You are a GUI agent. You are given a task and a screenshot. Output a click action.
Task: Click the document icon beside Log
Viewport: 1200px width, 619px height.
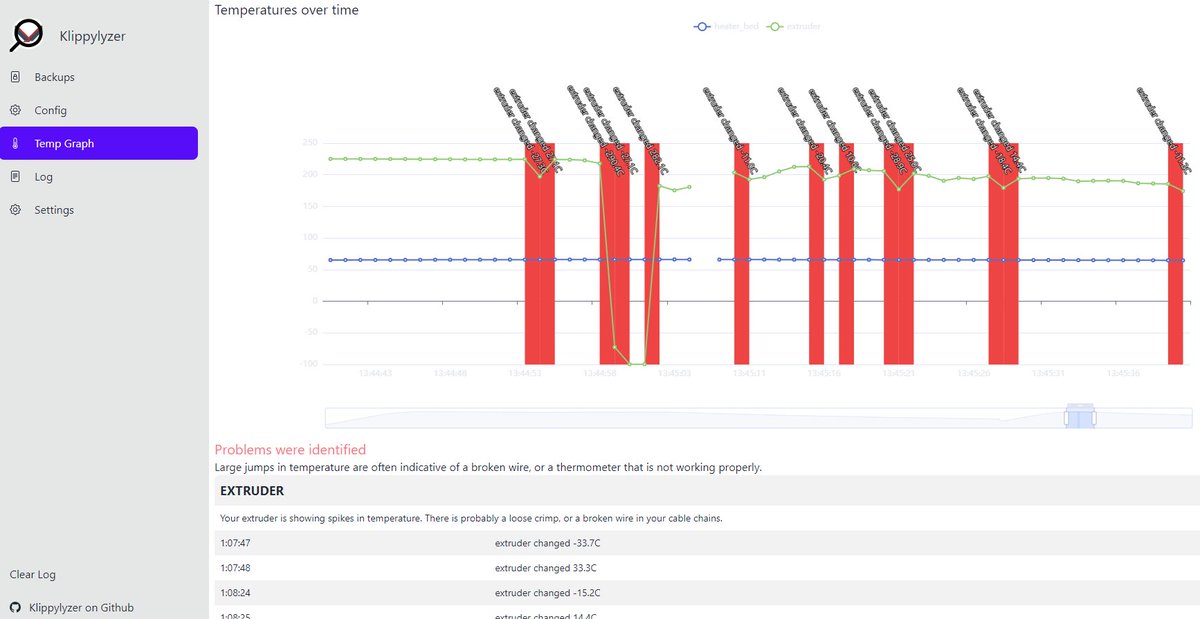tap(14, 176)
